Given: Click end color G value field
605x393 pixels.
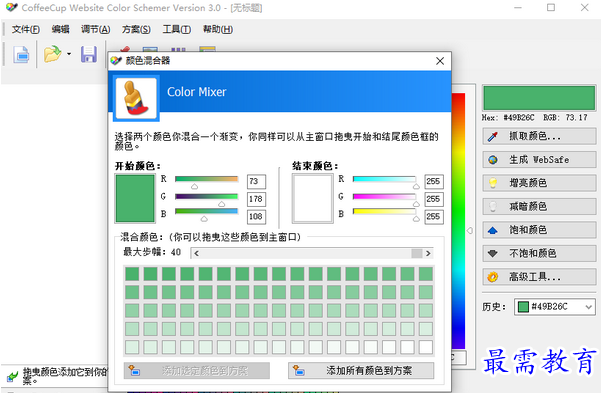Looking at the screenshot, I should pos(434,199).
